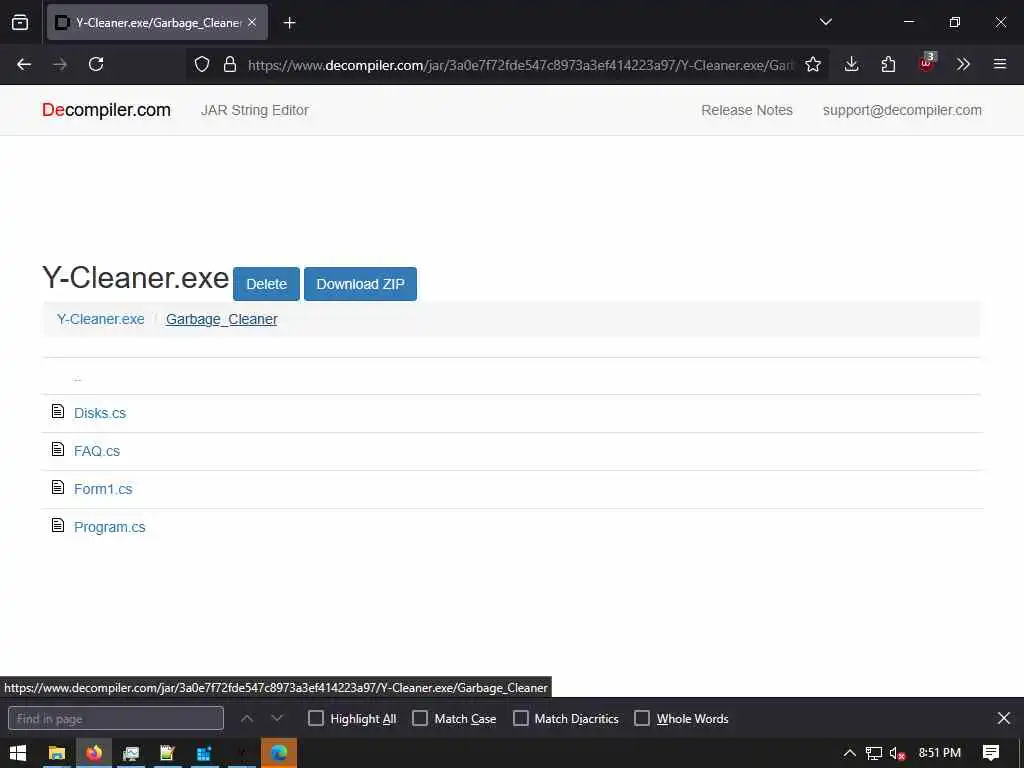Open the Program.cs file
The height and width of the screenshot is (768, 1024).
click(110, 527)
